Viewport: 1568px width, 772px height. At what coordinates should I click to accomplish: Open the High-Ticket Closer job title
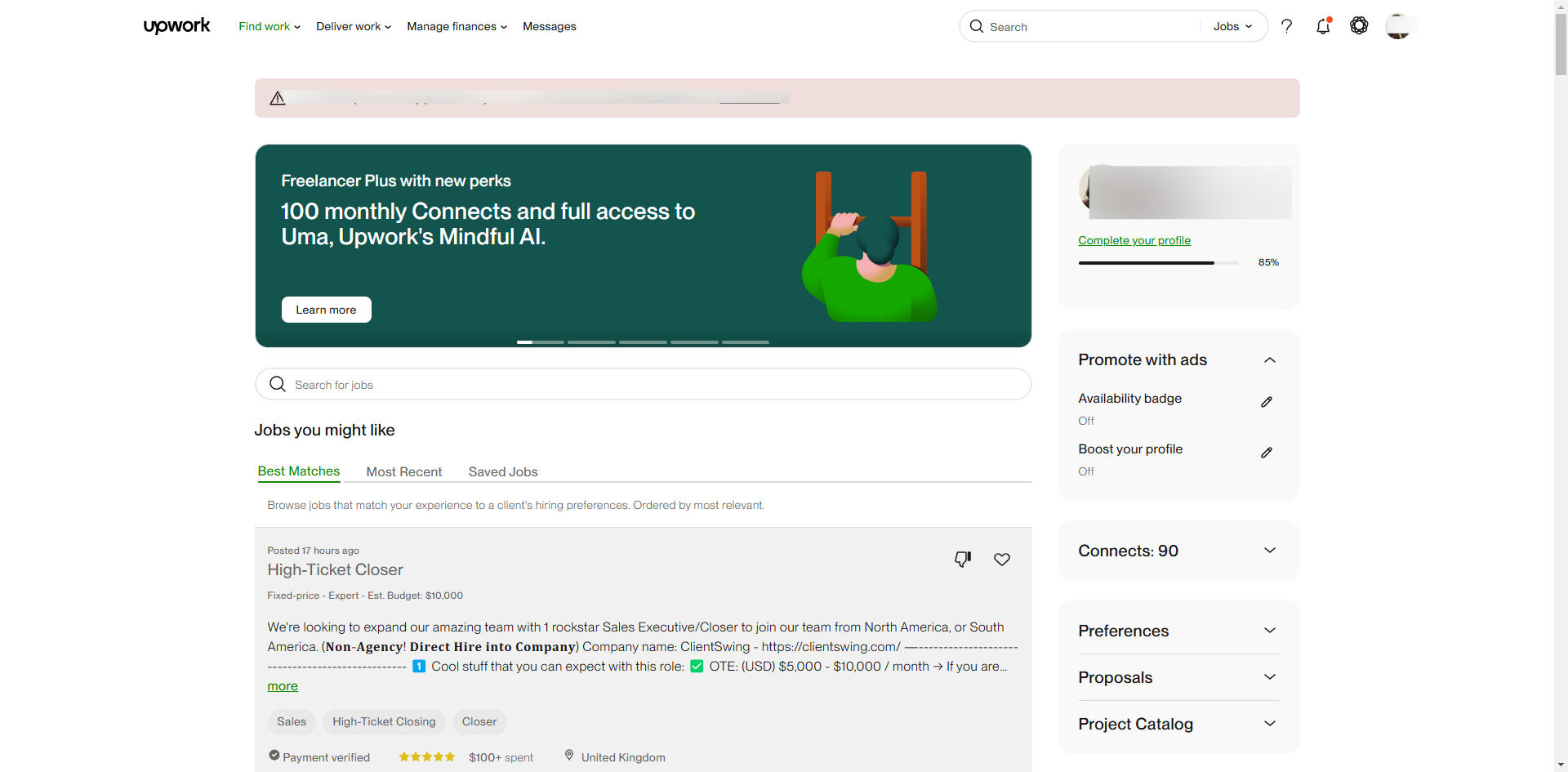pyautogui.click(x=335, y=569)
